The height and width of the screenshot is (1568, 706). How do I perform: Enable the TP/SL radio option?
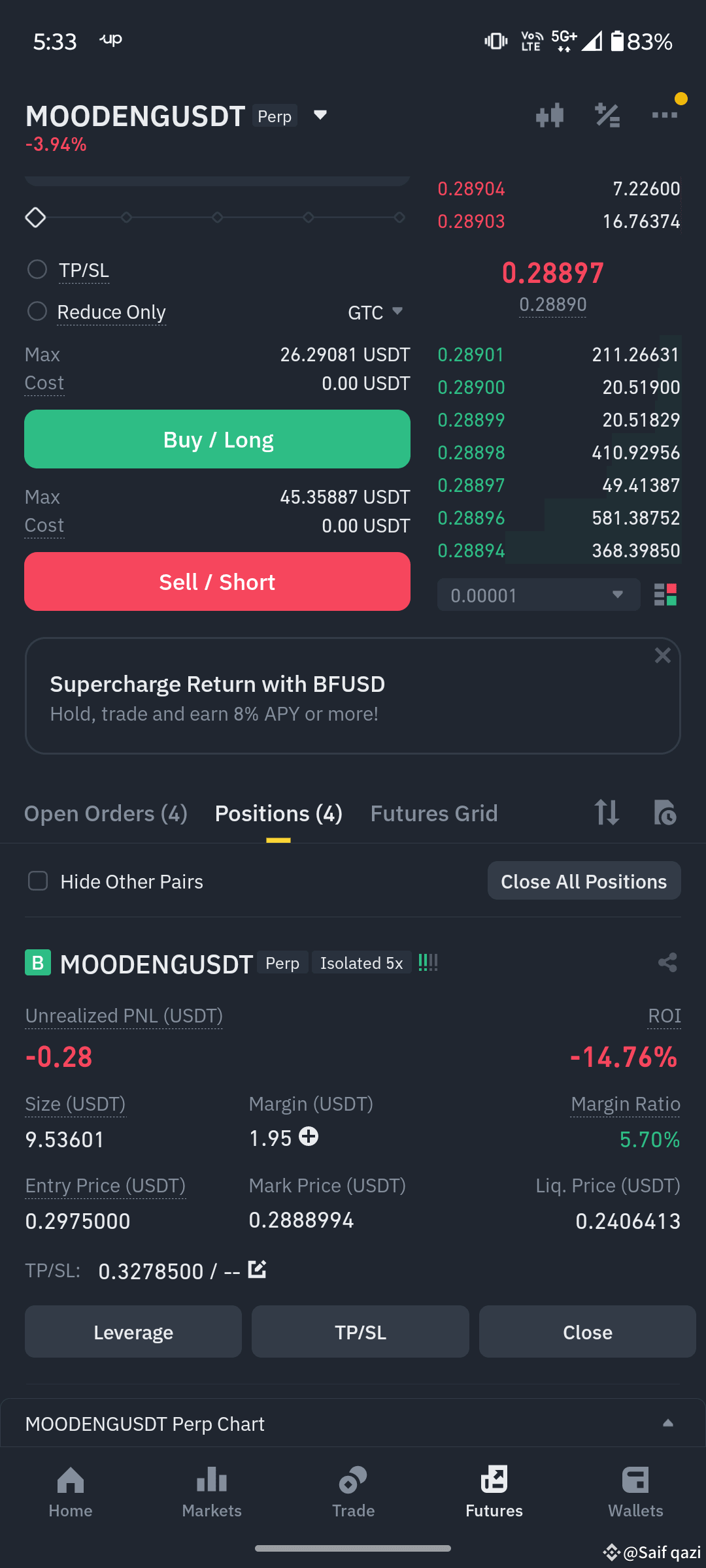[x=37, y=269]
